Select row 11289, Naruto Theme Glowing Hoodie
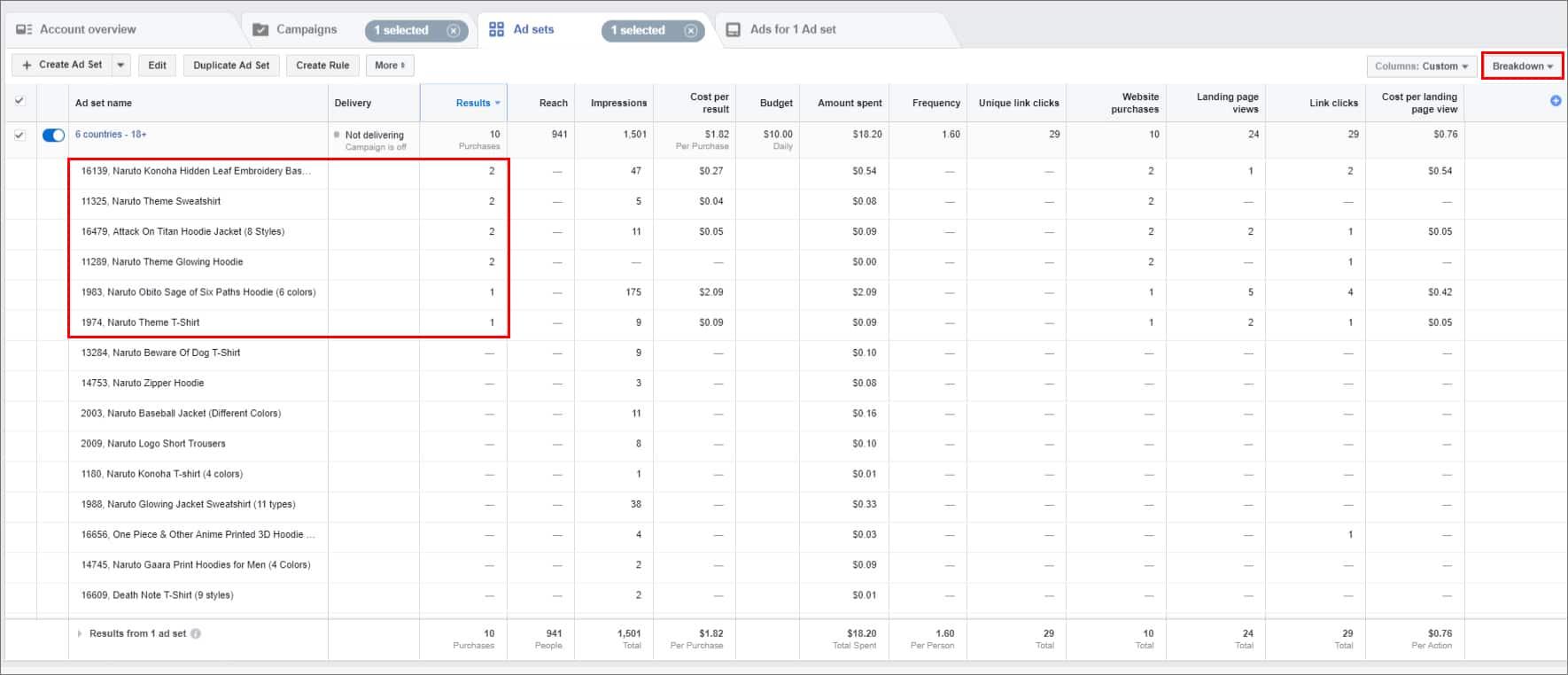The image size is (1568, 675). point(162,261)
